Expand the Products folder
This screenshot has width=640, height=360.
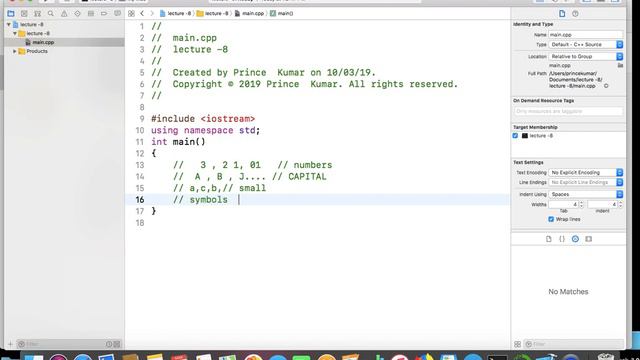pyautogui.click(x=15, y=51)
